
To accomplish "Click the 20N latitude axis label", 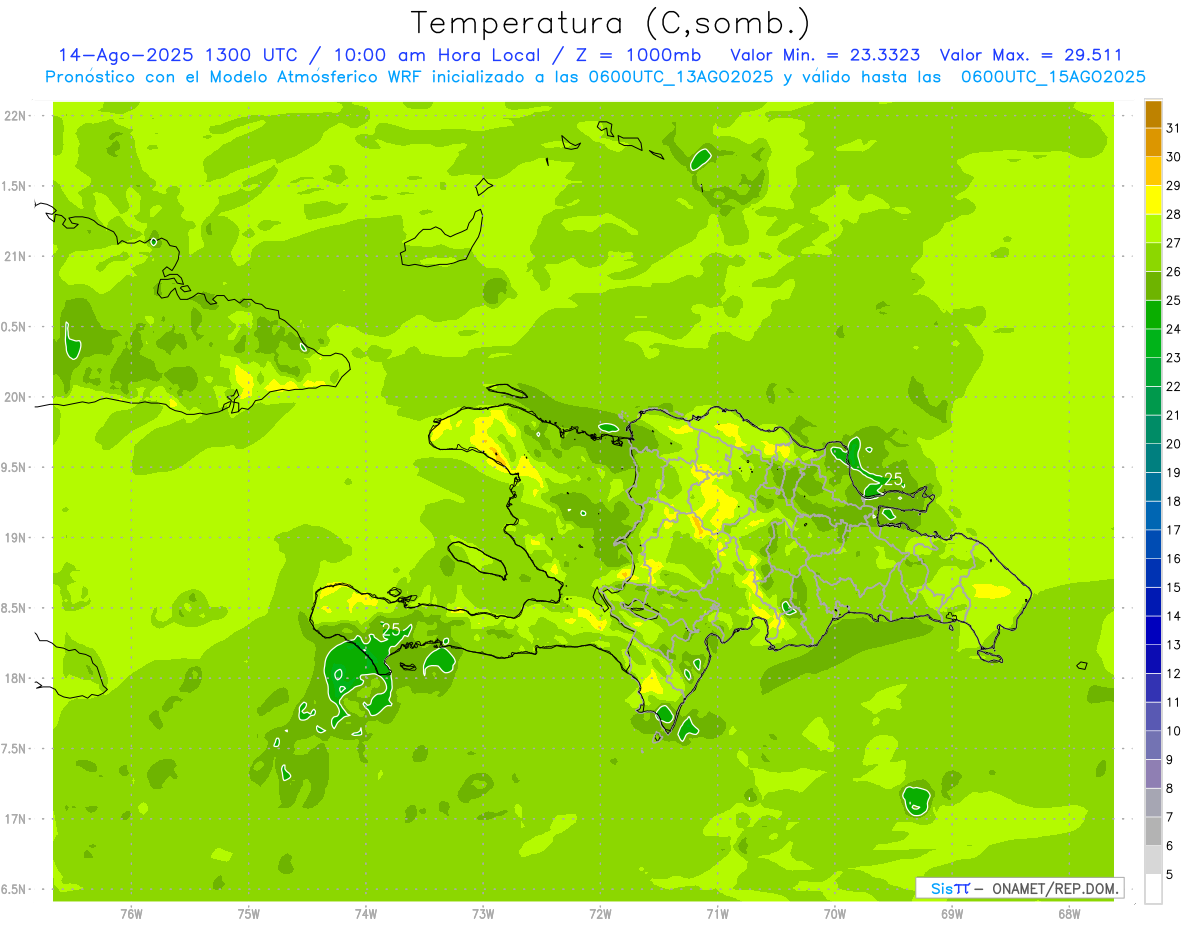I will pyautogui.click(x=16, y=397).
